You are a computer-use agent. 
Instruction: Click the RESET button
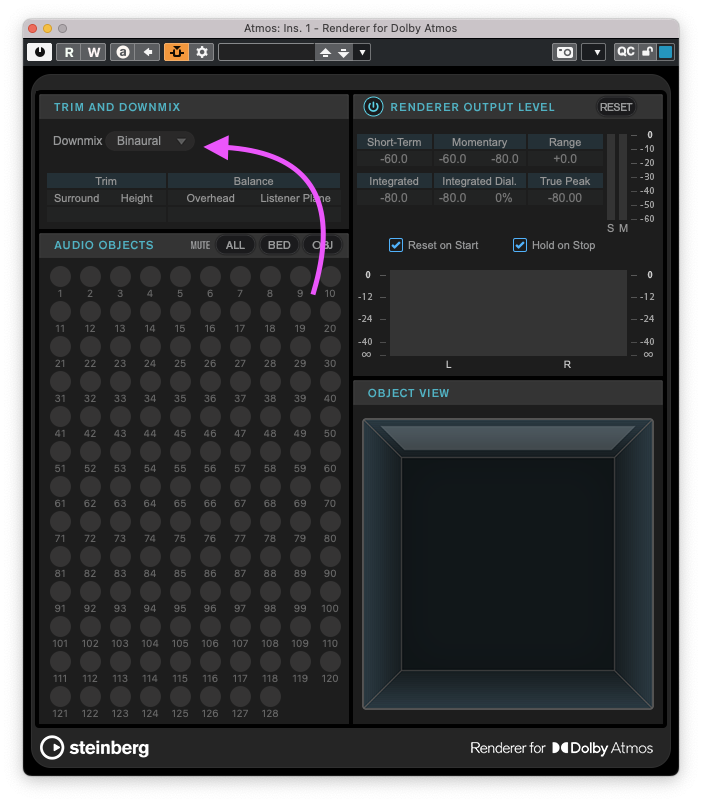[x=616, y=107]
